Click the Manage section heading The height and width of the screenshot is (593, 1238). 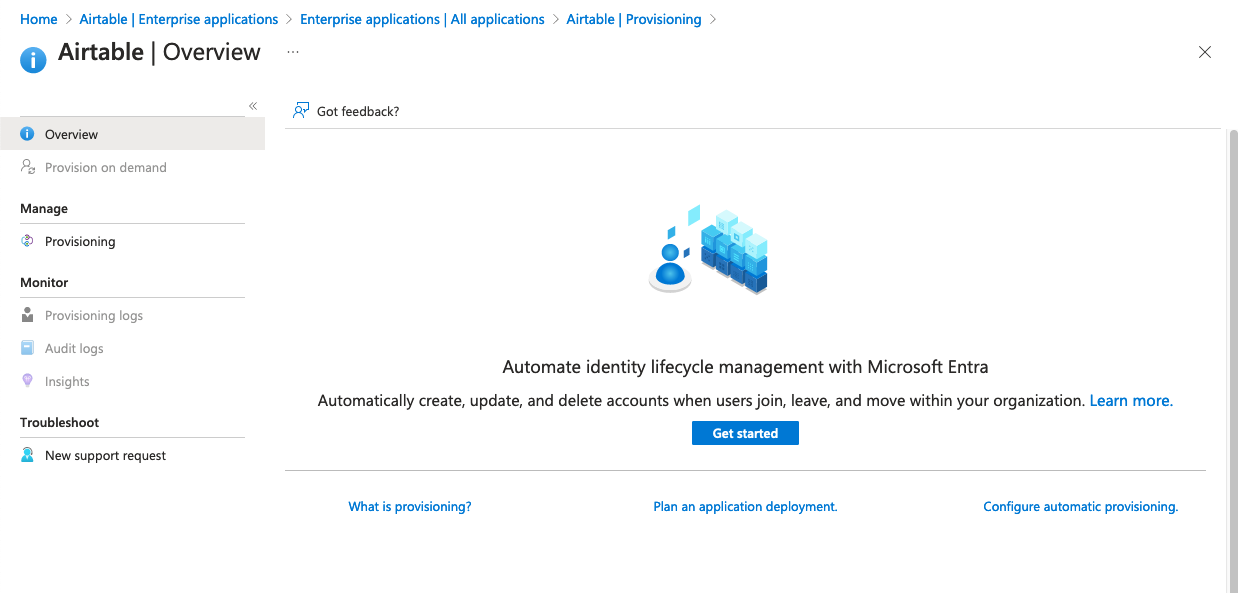point(44,208)
